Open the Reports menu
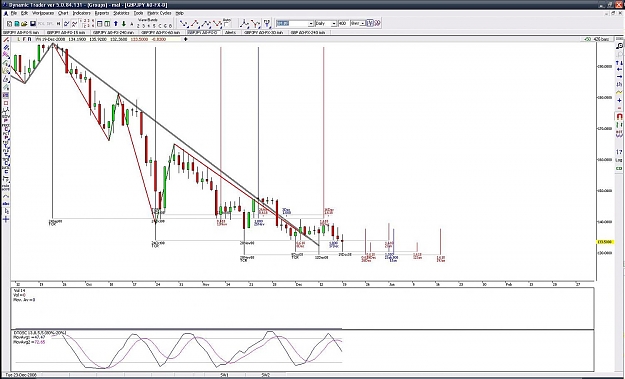The width and height of the screenshot is (625, 379). tap(102, 13)
